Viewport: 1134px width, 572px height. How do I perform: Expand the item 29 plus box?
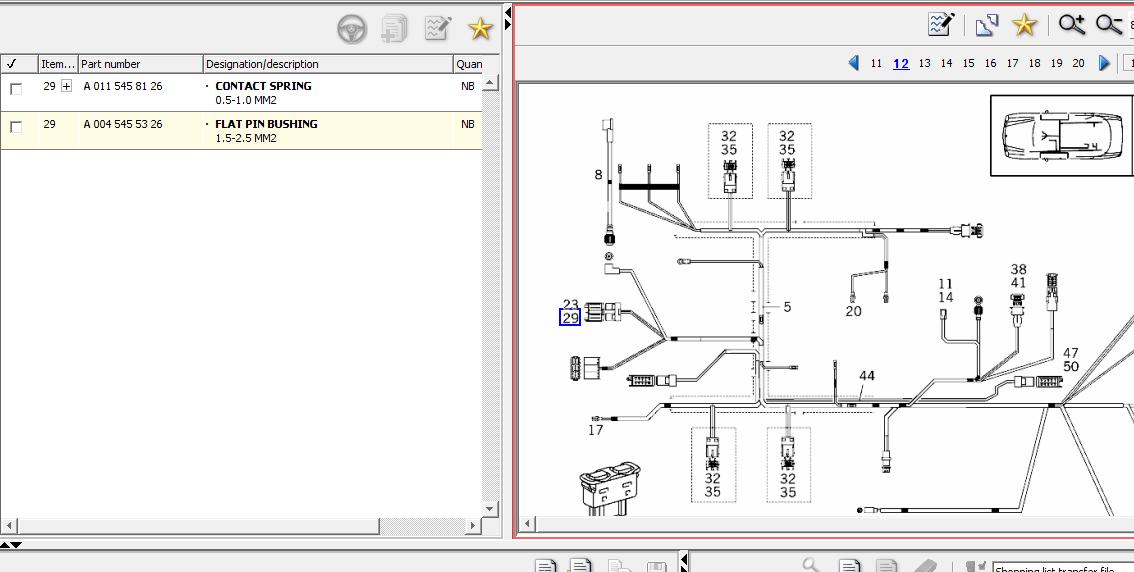tap(67, 87)
